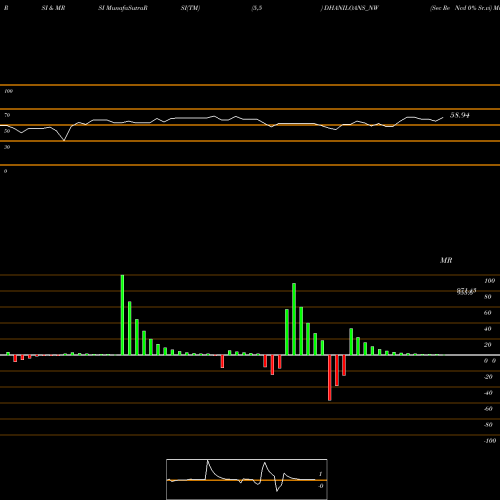Click the DHANILOANS_NW symbol title
500x500 pixels.
click(351, 8)
